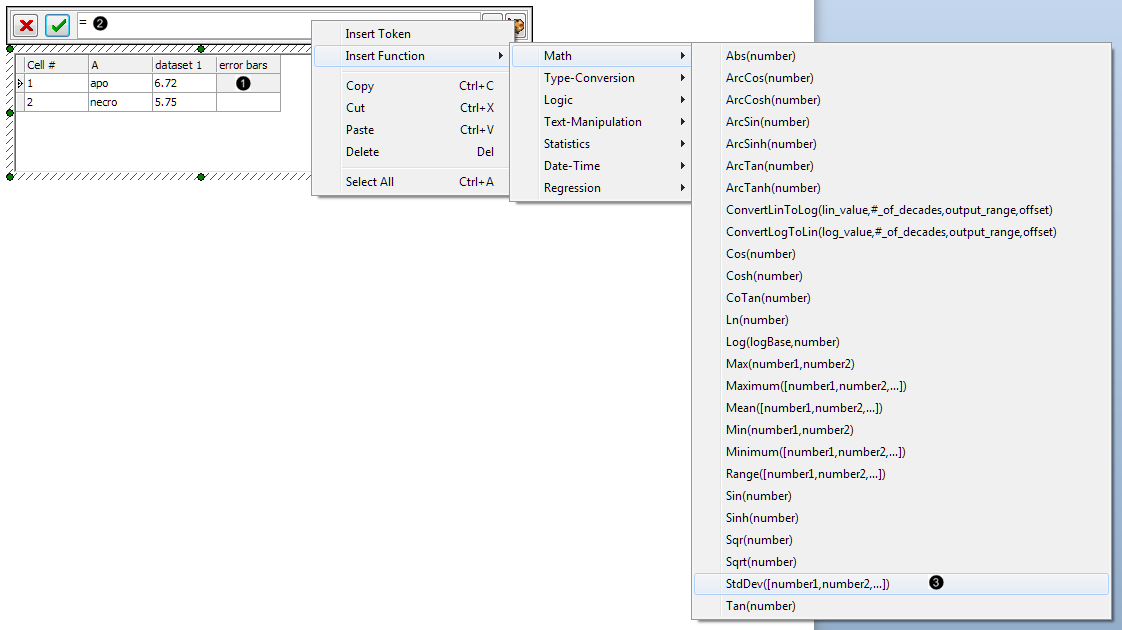Viewport: 1122px width, 630px height.
Task: Insert the Mean function
Action: (x=804, y=408)
